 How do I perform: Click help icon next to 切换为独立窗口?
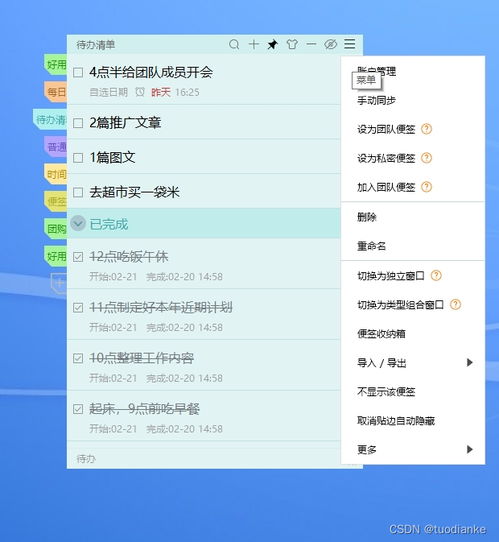pos(436,275)
